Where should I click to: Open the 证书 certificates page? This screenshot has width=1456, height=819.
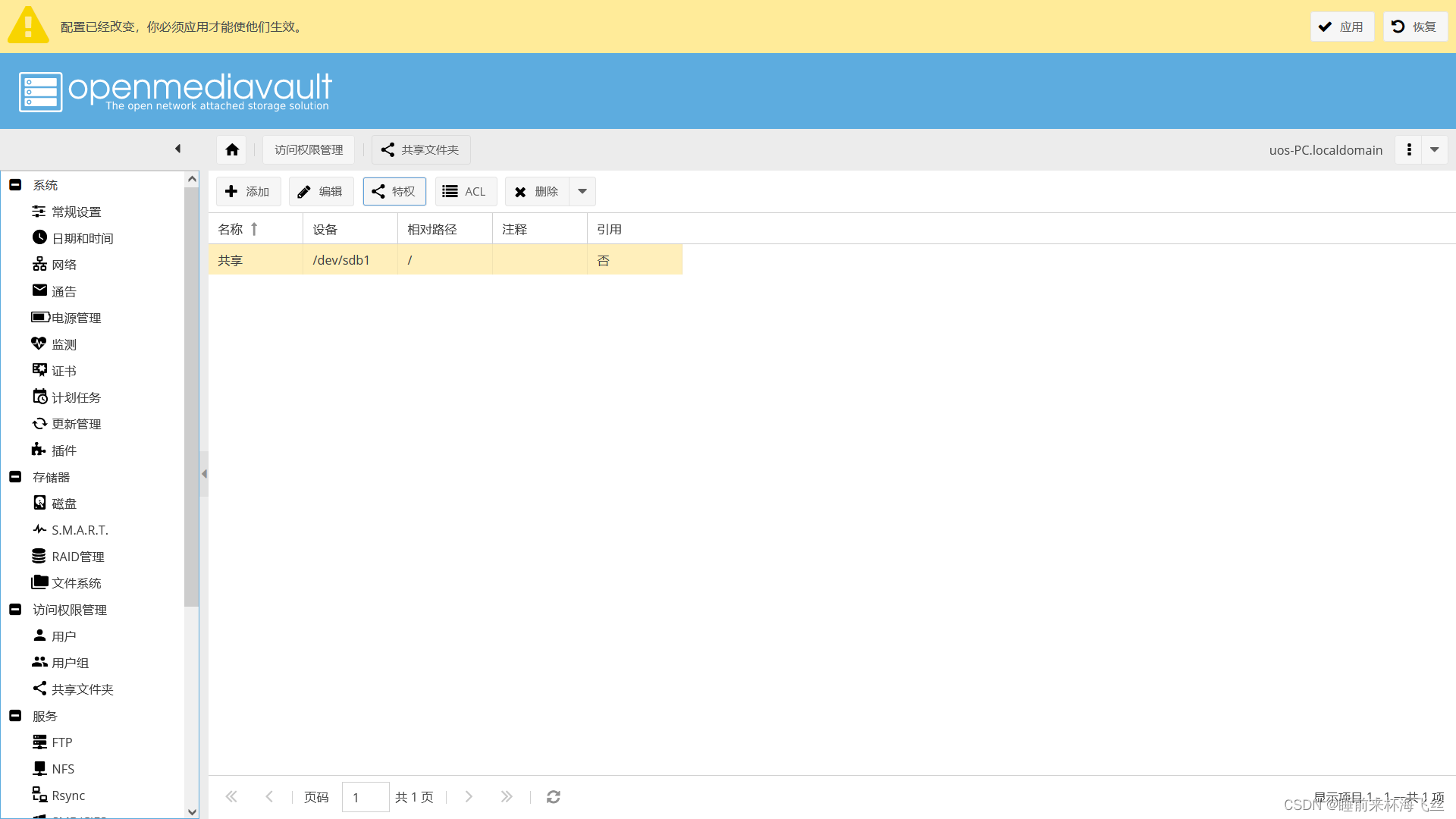[64, 371]
